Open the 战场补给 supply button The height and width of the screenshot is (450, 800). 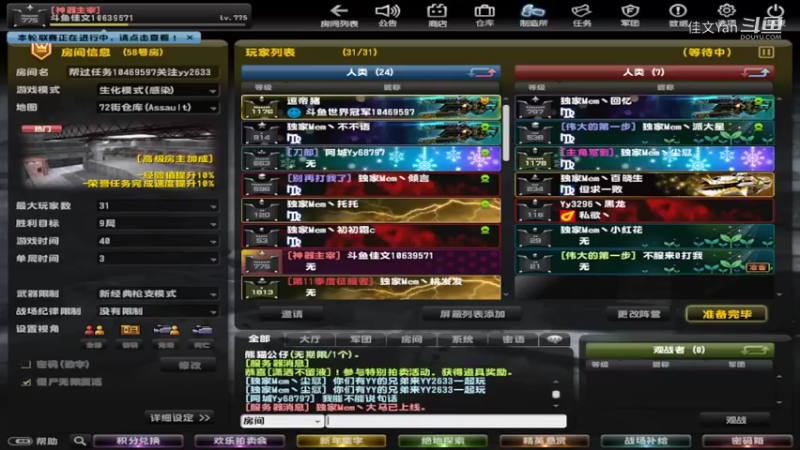point(645,441)
